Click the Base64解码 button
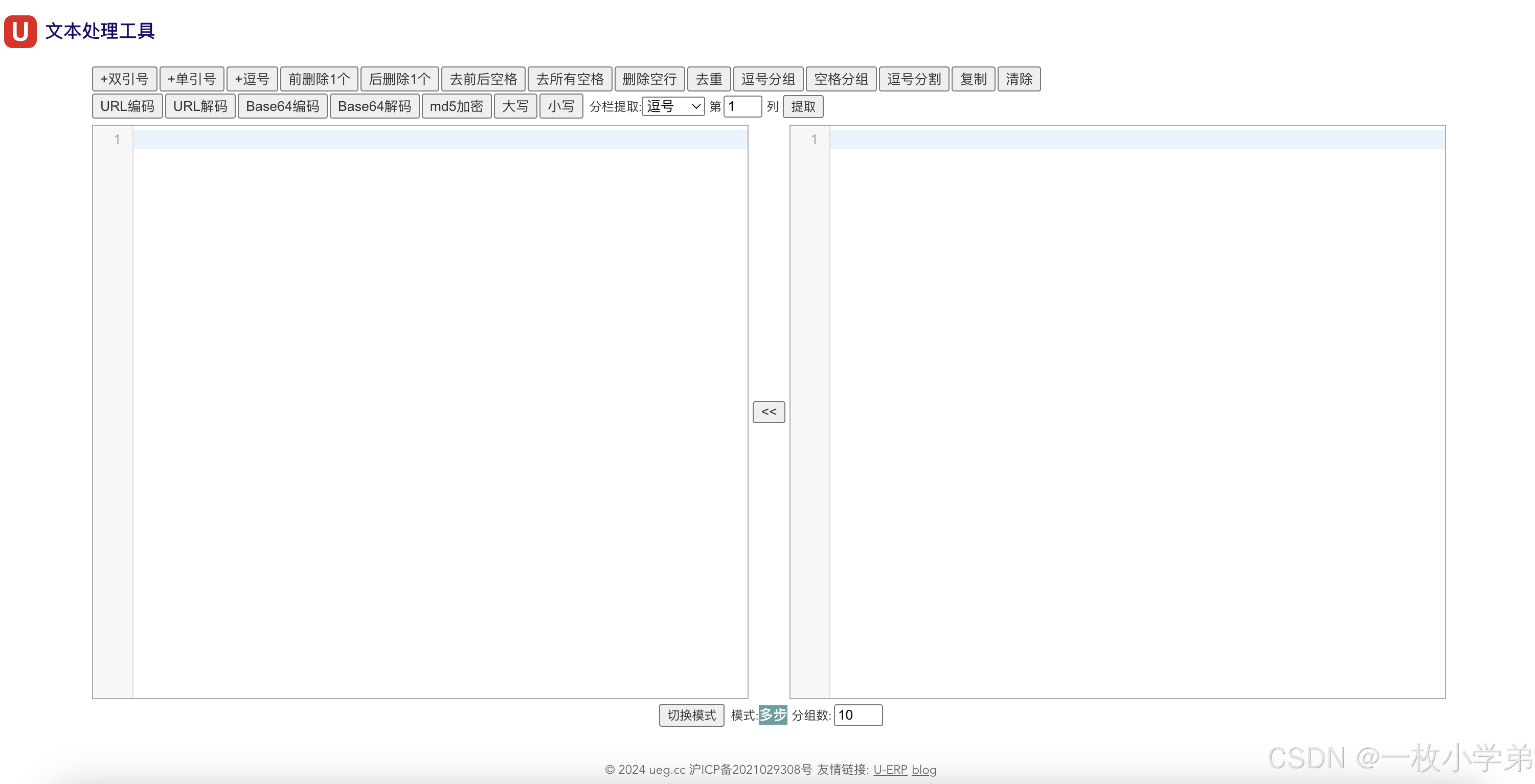The image size is (1535, 784). 374,107
